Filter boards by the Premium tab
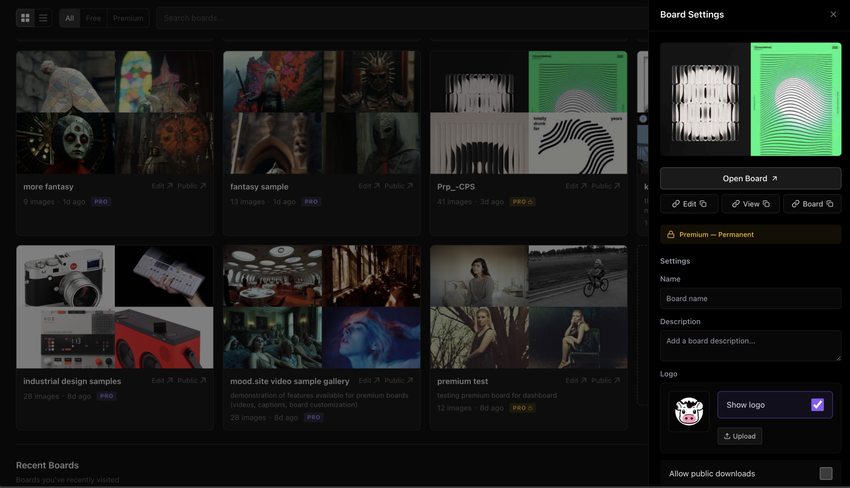Image resolution: width=850 pixels, height=488 pixels. pos(128,18)
